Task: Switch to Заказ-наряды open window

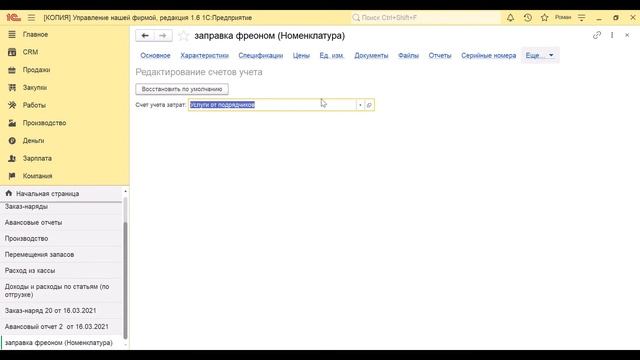Action: pos(61,207)
